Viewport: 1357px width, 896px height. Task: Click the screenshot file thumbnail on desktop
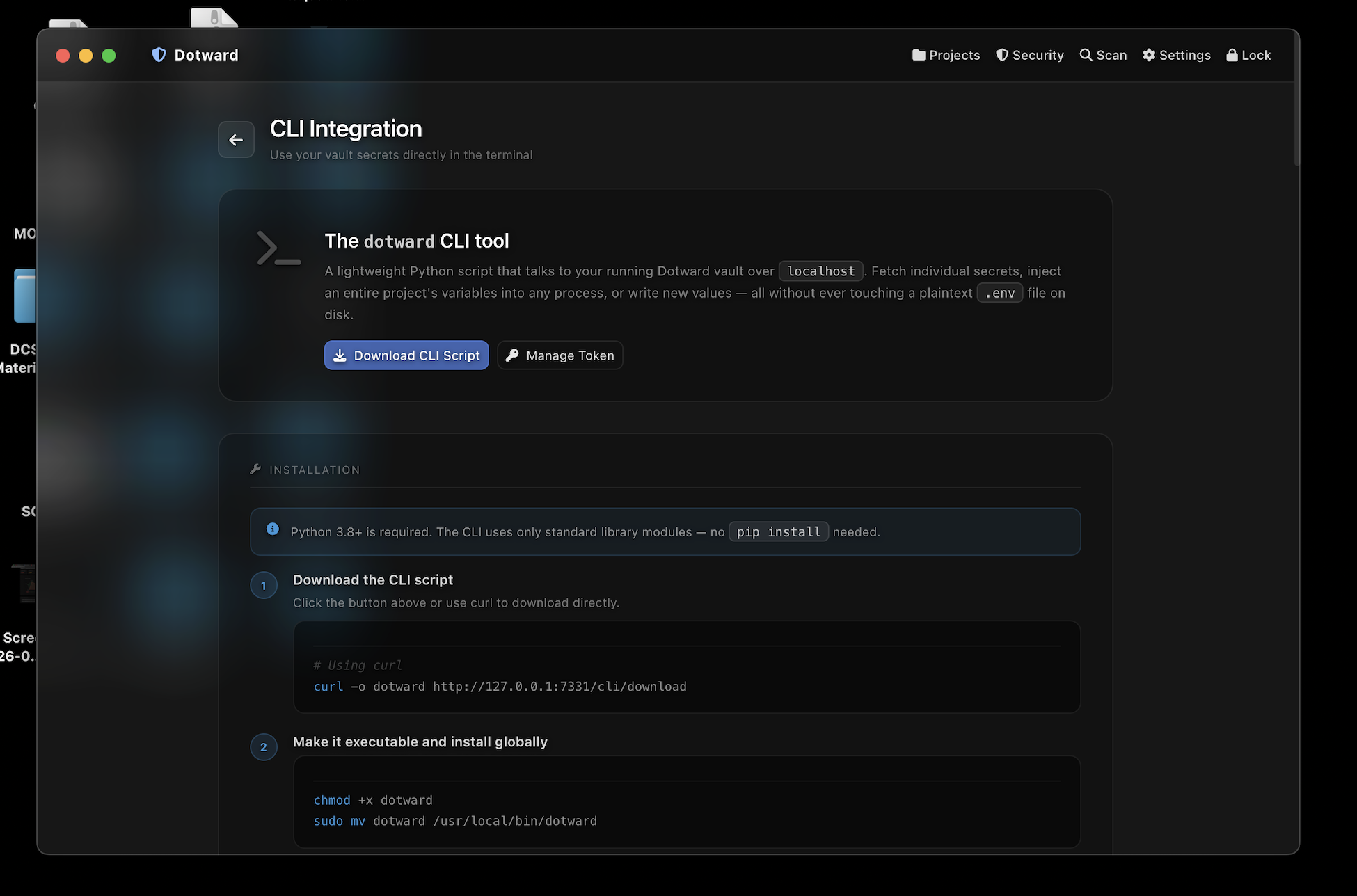[x=25, y=583]
